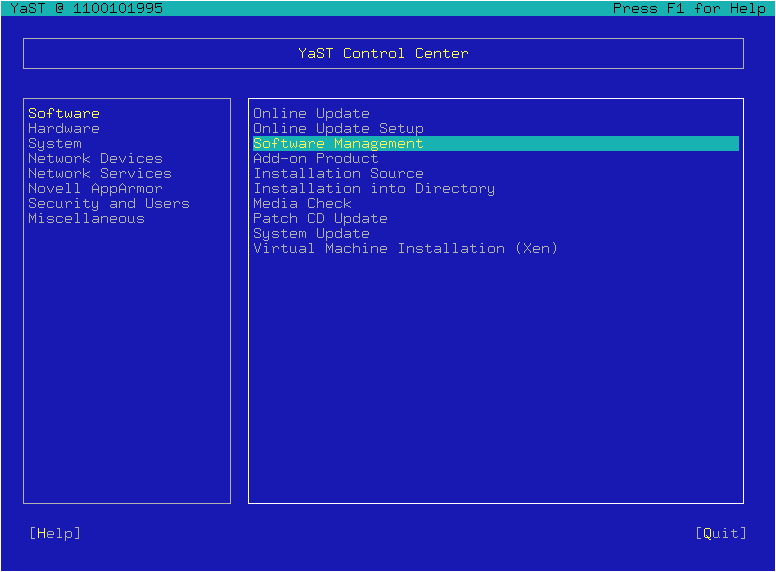Screen dimensions: 776x572
Task: Launch Installation into Directory
Action: click(x=373, y=188)
